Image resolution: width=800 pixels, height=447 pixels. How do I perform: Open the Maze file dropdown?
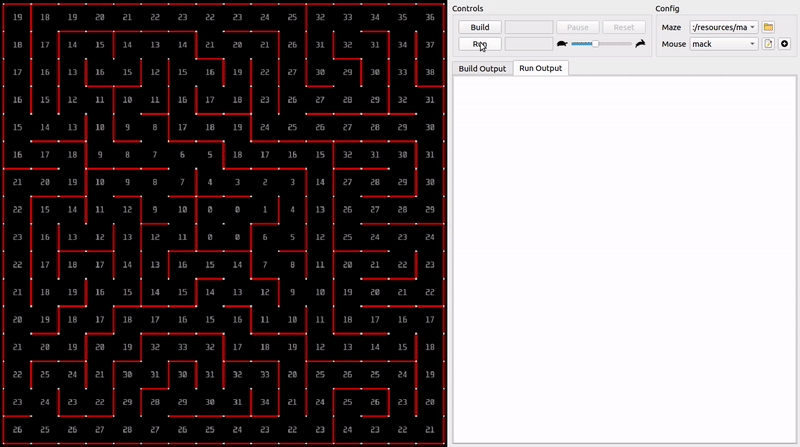point(724,27)
